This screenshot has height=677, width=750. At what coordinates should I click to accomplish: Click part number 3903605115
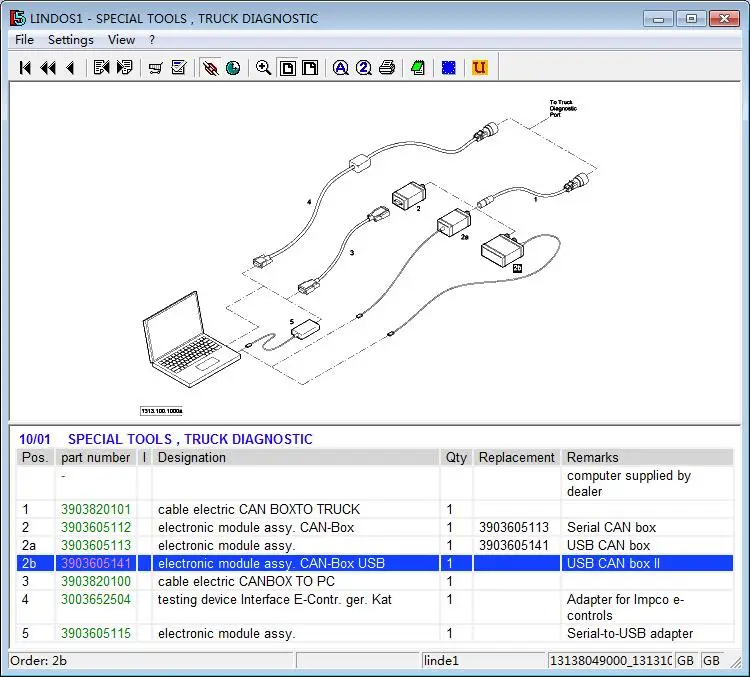[x=96, y=633]
